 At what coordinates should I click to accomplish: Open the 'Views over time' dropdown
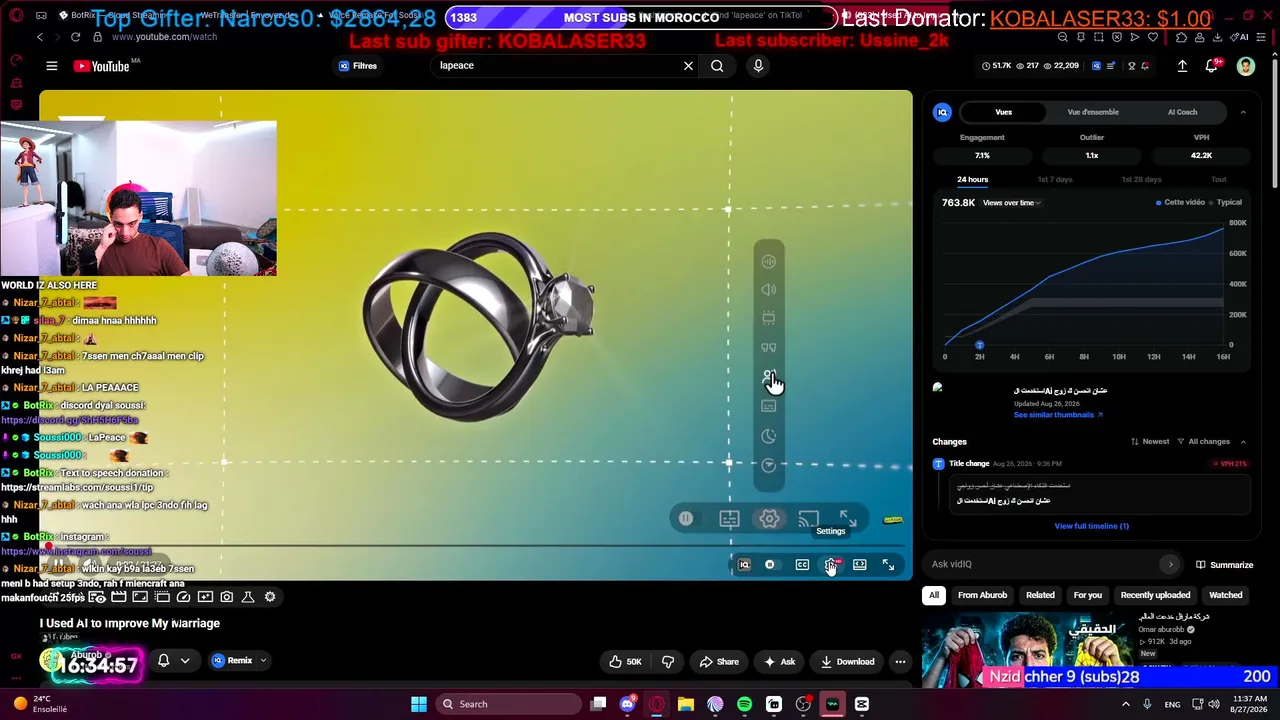click(1011, 203)
